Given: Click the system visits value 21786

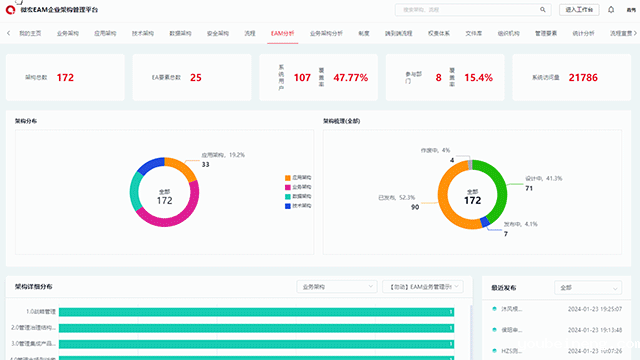Looking at the screenshot, I should tap(583, 78).
